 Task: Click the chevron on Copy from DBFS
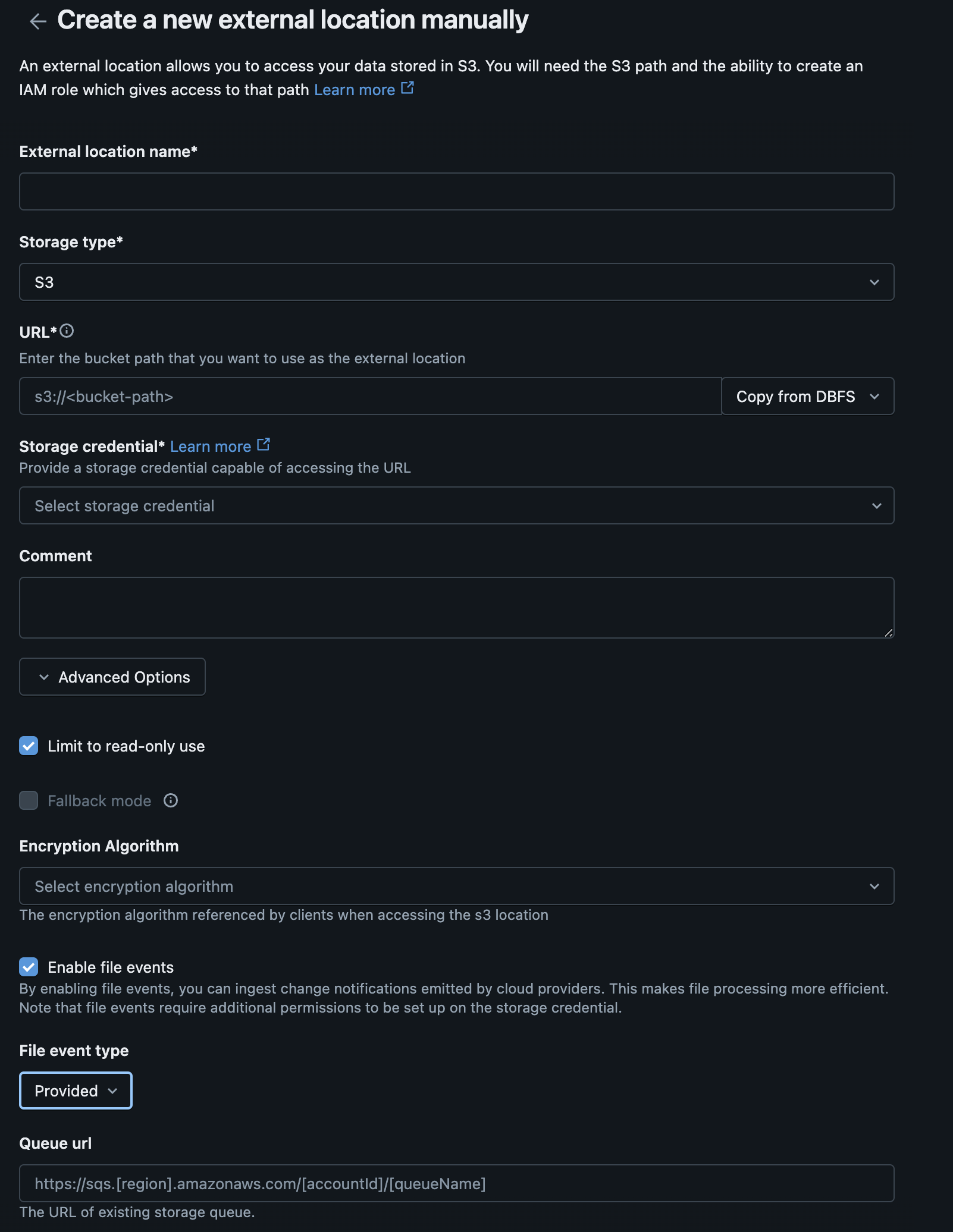874,396
